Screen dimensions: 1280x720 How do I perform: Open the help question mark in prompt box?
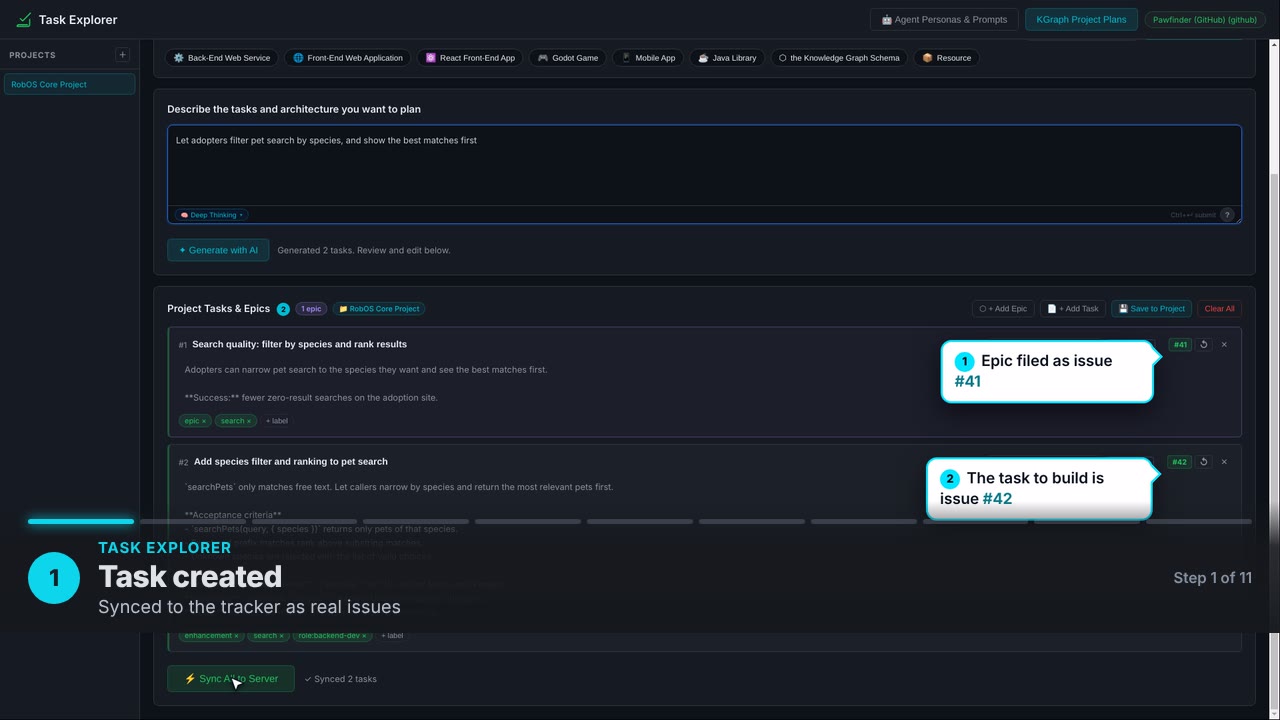[x=1227, y=215]
